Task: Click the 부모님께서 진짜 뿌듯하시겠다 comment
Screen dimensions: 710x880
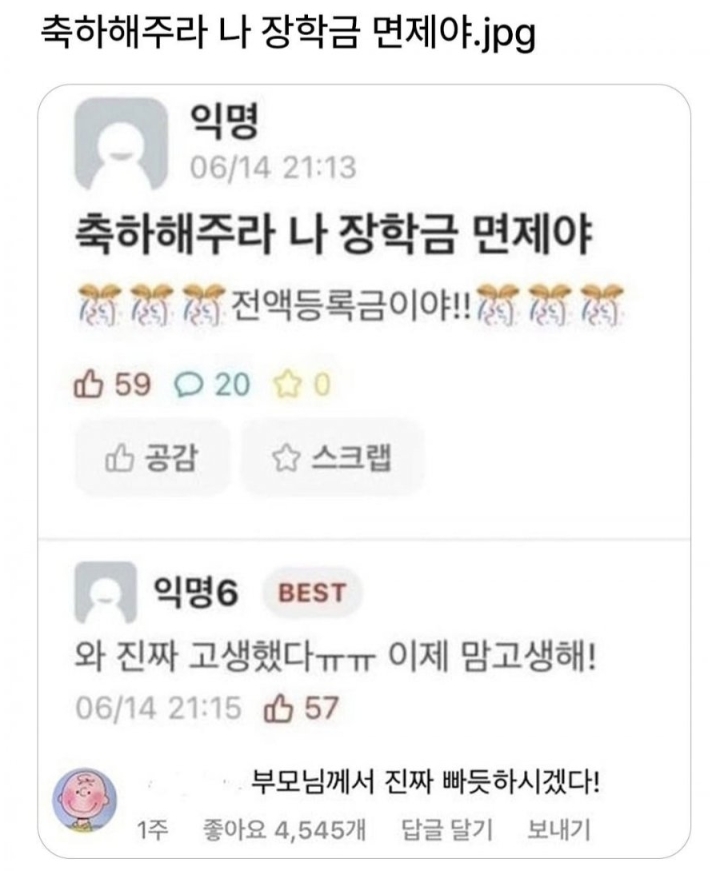Action: 425,782
